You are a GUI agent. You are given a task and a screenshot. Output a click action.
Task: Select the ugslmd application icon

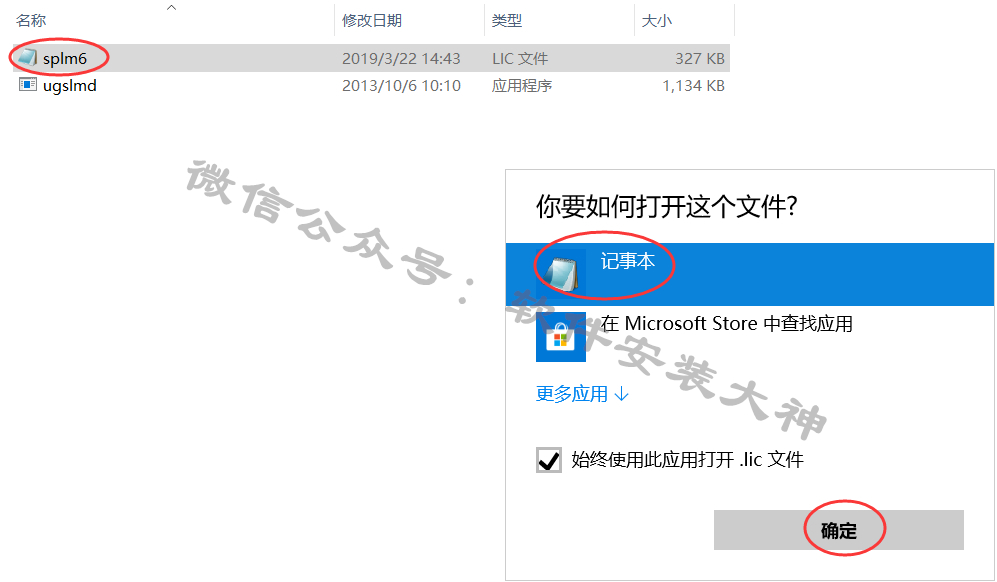click(27, 85)
